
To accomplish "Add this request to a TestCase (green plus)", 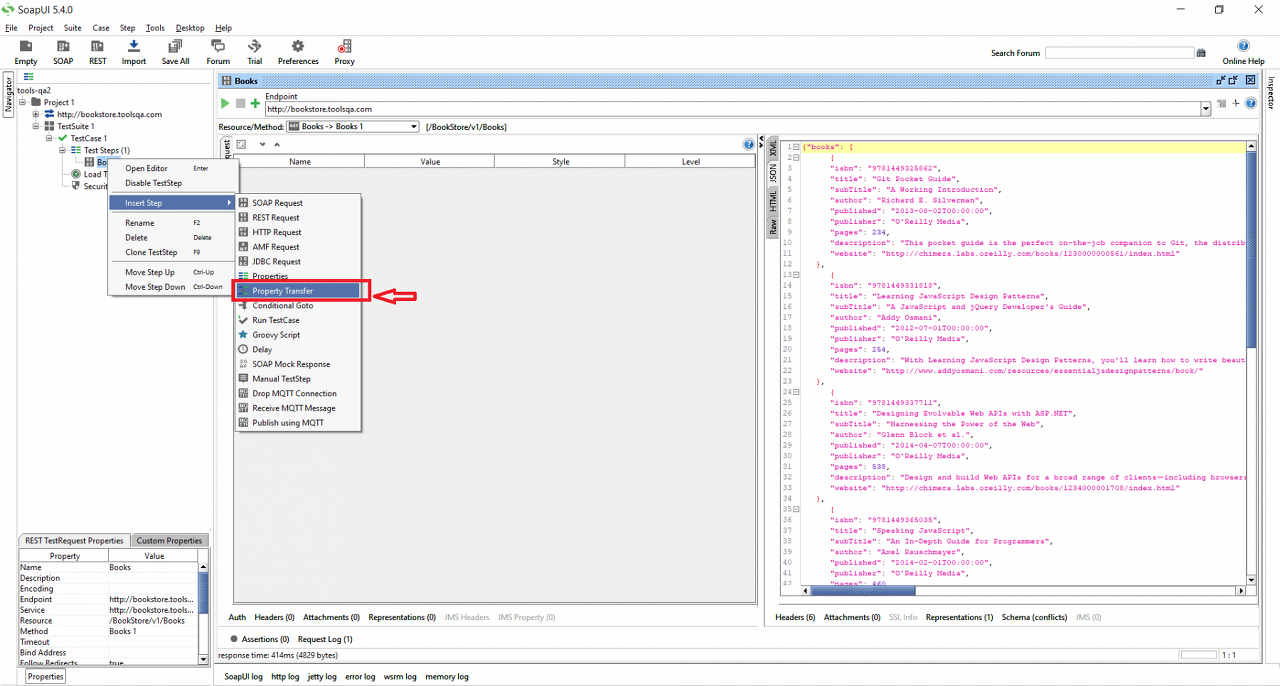I will click(255, 103).
